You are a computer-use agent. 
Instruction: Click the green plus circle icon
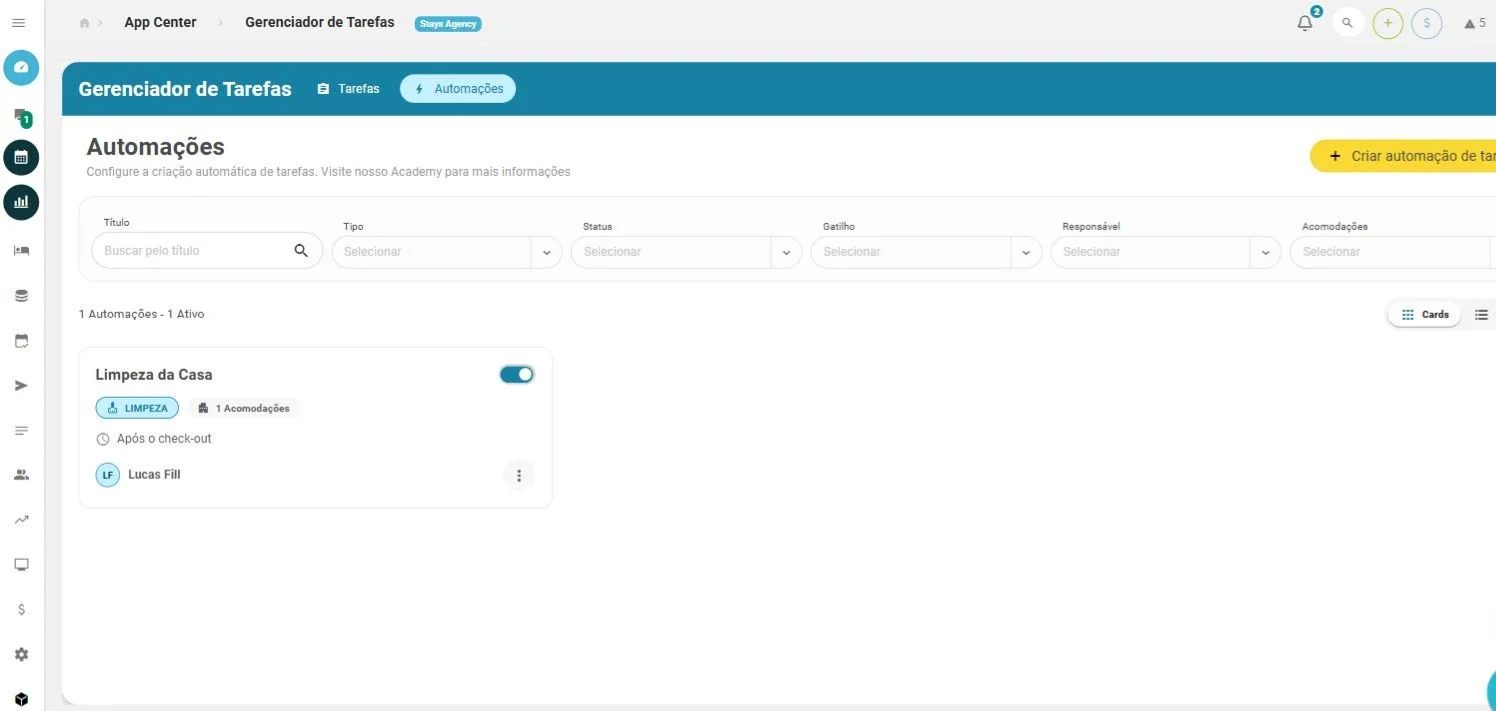click(x=1387, y=23)
